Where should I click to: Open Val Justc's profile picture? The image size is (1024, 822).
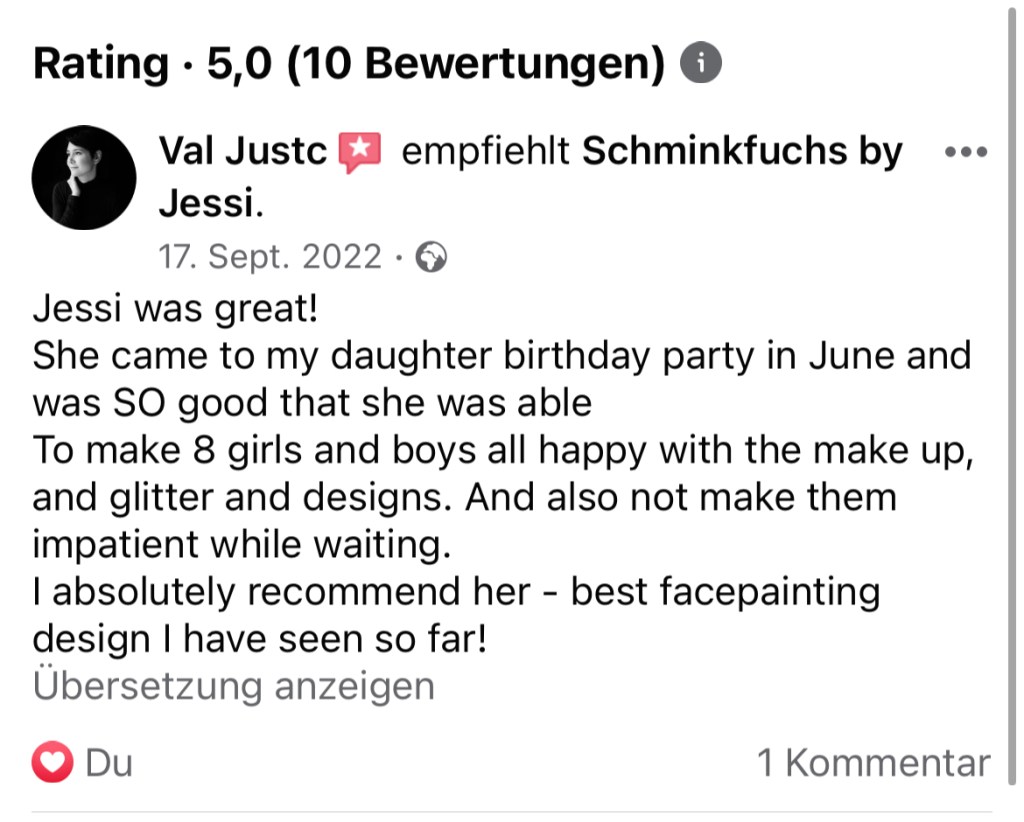(x=84, y=177)
